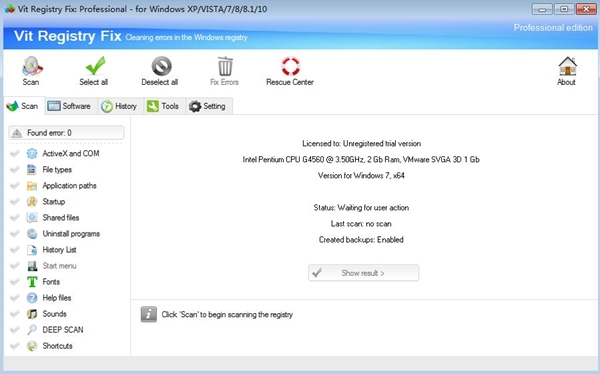The width and height of the screenshot is (600, 374).
Task: Close the Vit Registry Fix window
Action: point(586,9)
